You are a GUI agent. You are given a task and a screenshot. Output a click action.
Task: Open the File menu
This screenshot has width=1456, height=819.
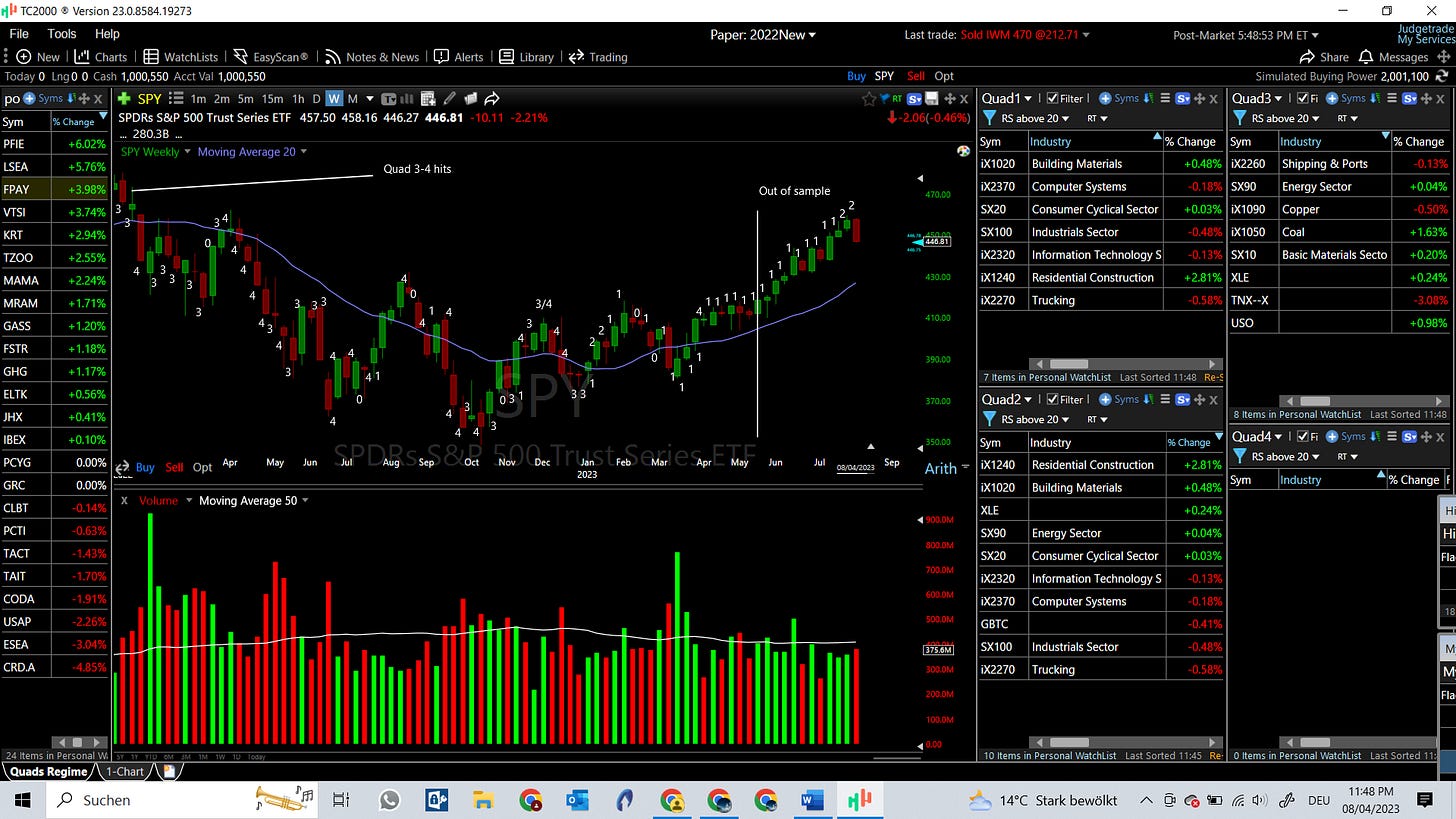point(19,34)
